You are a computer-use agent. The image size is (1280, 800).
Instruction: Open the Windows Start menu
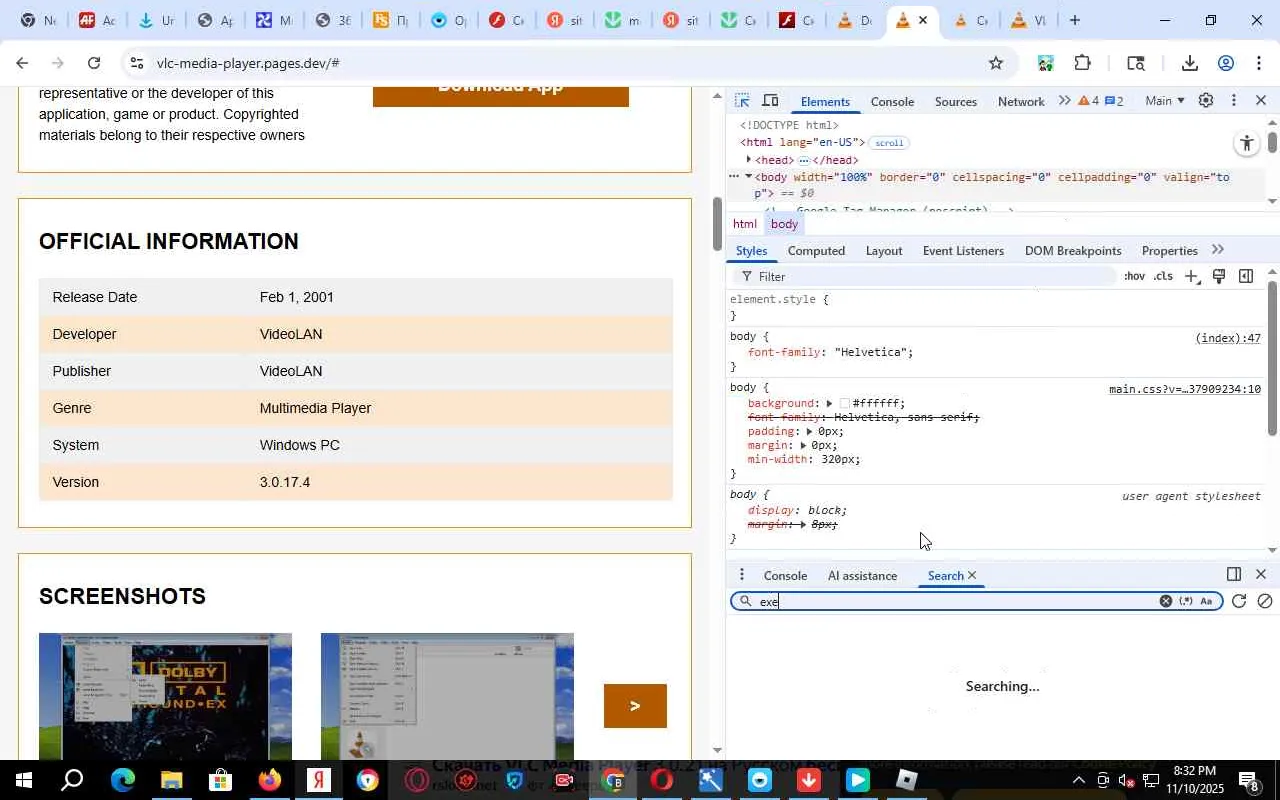24,780
